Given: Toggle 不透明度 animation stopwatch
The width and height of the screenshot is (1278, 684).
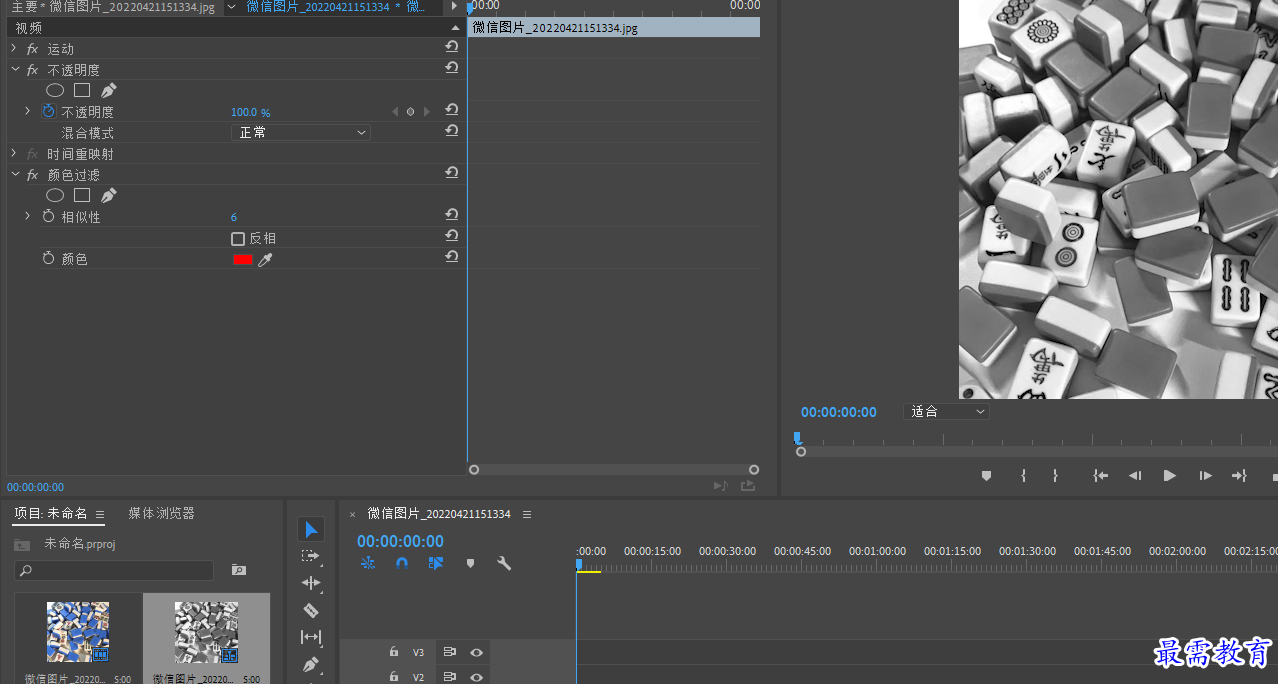Looking at the screenshot, I should pyautogui.click(x=48, y=112).
